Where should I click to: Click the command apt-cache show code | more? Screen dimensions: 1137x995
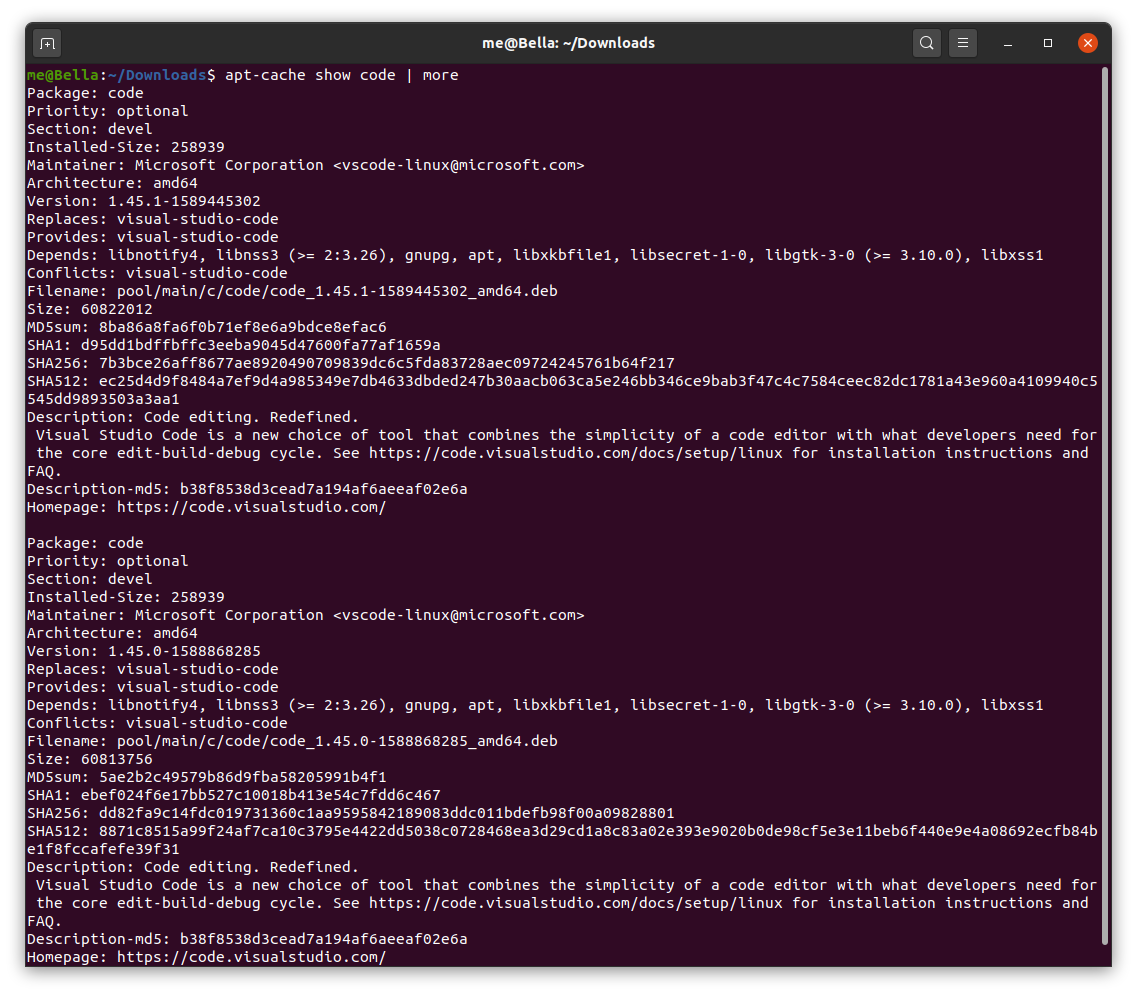tap(342, 75)
